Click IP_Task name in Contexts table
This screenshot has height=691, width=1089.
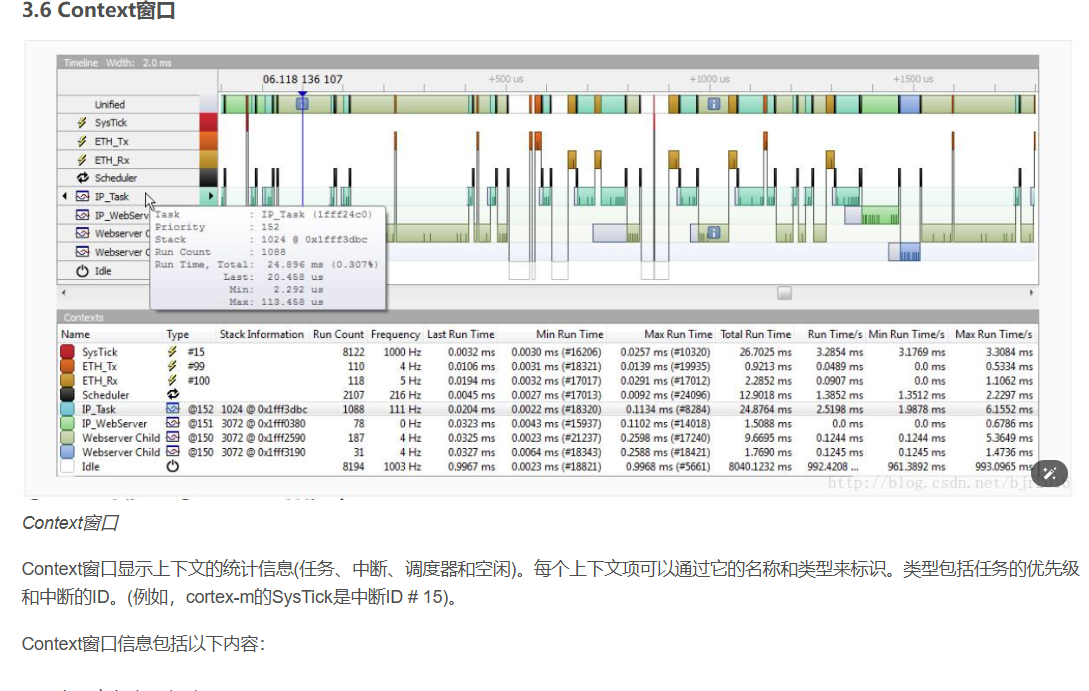[x=99, y=409]
